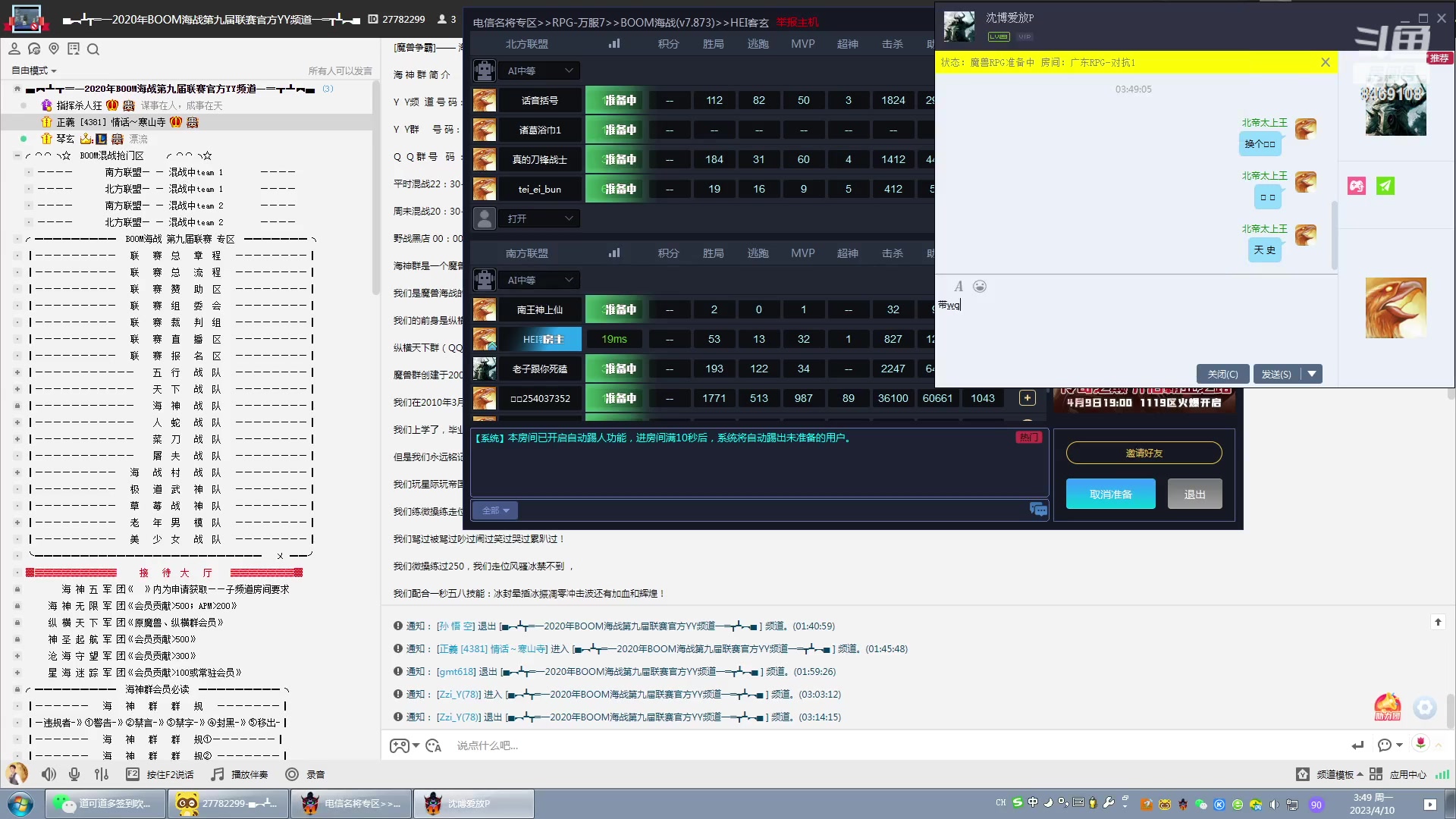The image size is (1456, 819).
Task: Open the 全部 chat filter dropdown
Action: point(495,510)
